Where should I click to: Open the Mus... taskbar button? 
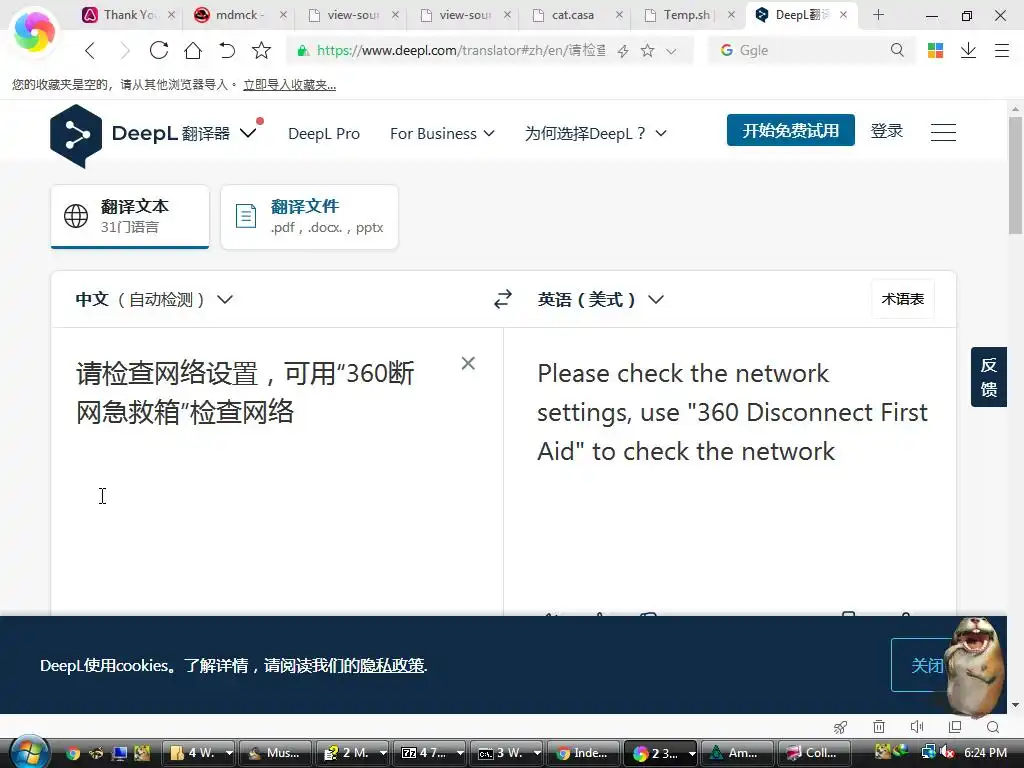tap(275, 753)
